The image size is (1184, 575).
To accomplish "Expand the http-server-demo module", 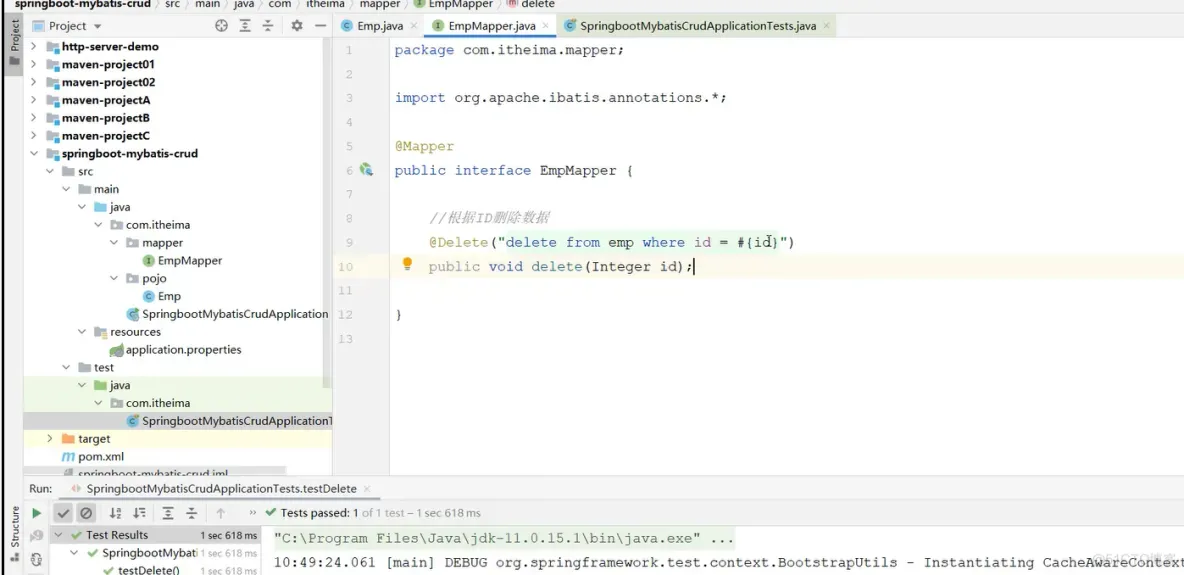I will (33, 46).
